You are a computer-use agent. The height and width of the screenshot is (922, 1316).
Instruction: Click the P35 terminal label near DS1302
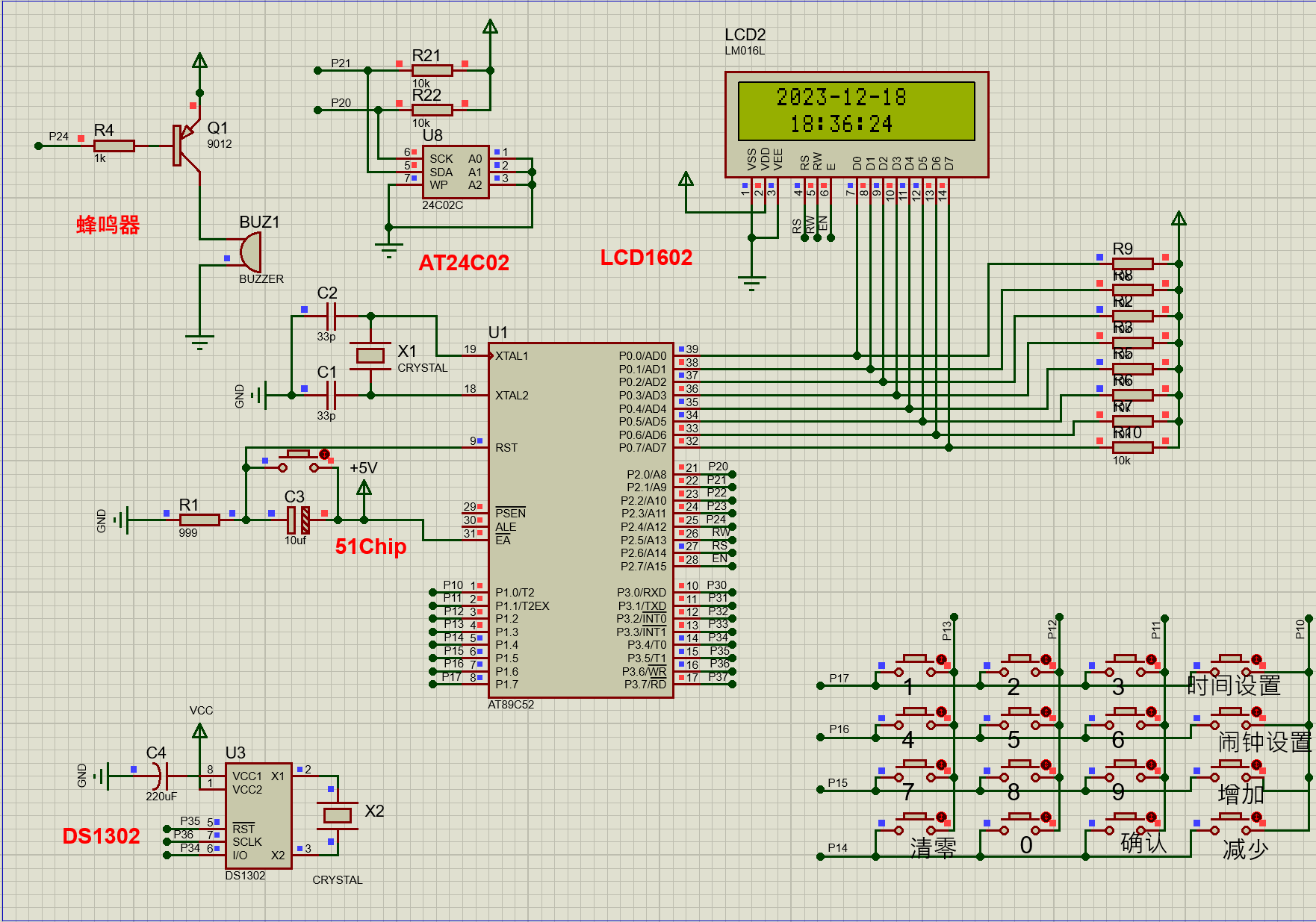(x=190, y=821)
